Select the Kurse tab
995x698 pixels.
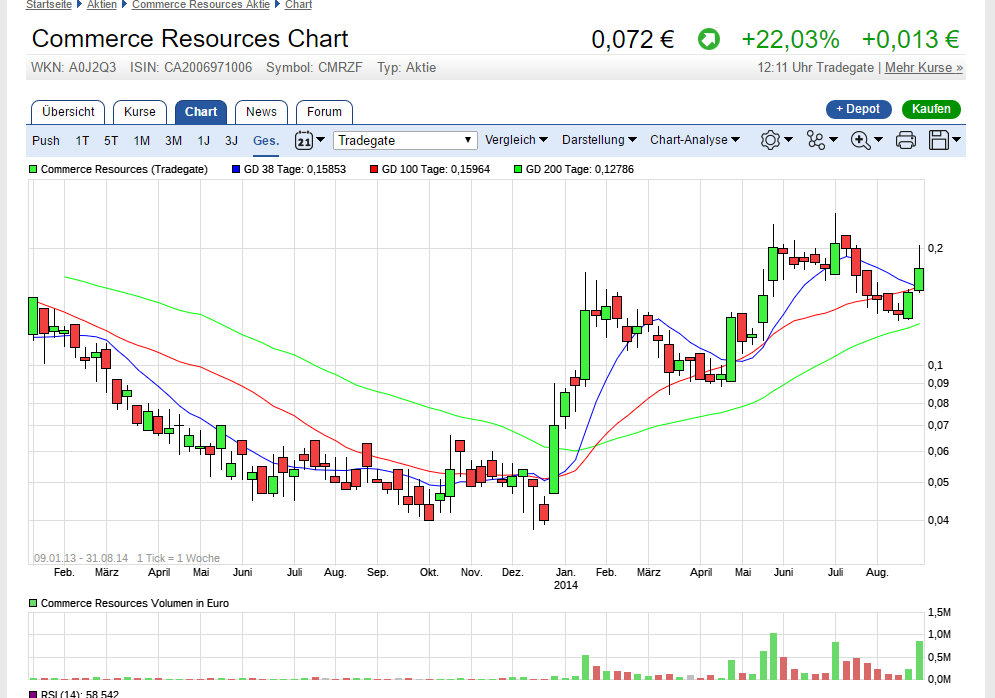click(x=139, y=111)
